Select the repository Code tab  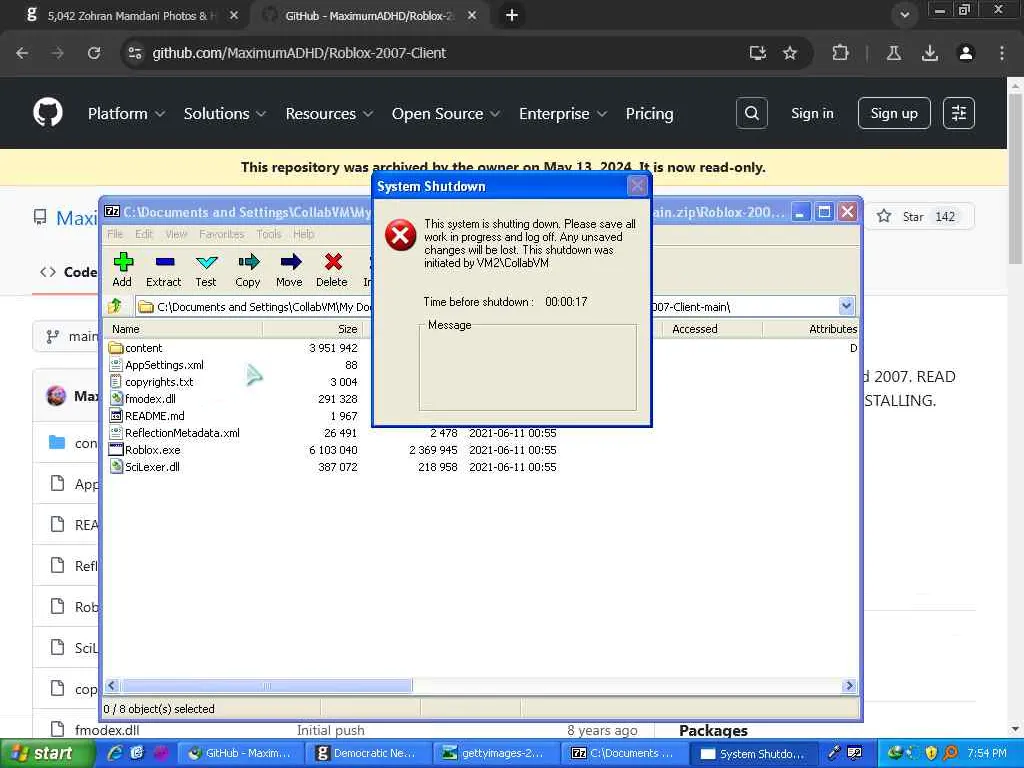pyautogui.click(x=69, y=272)
